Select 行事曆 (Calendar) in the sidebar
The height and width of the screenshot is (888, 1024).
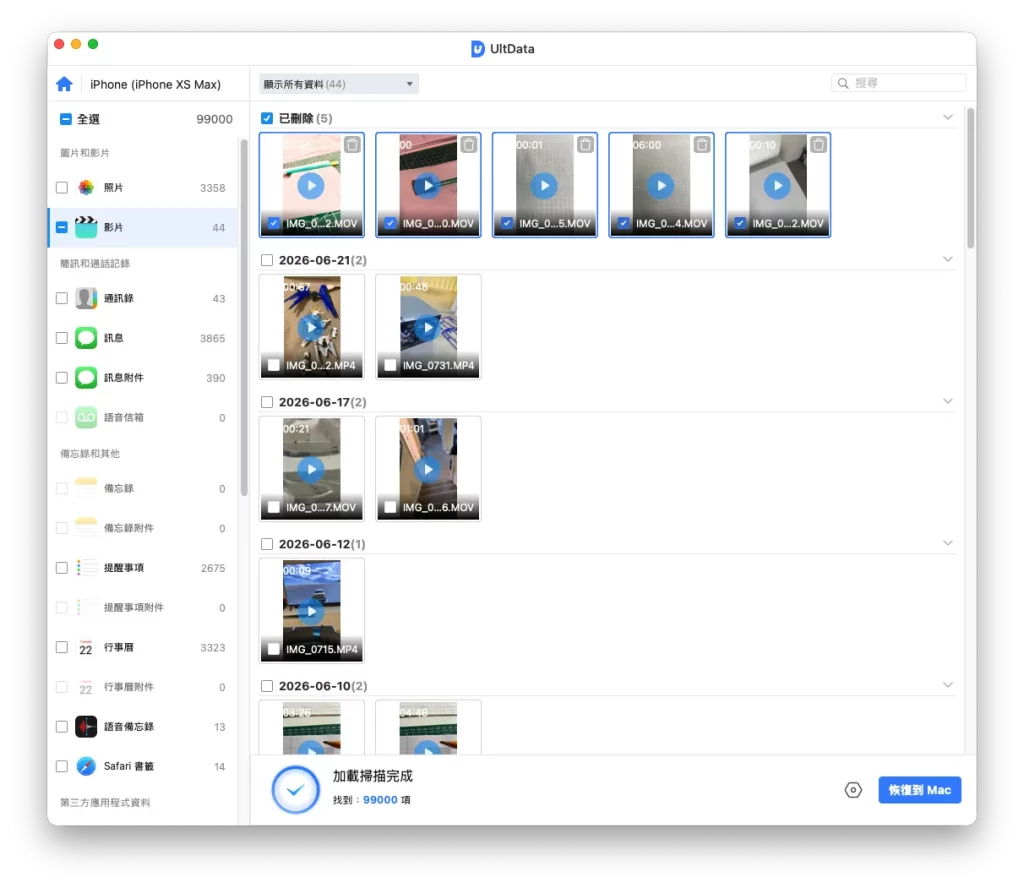tap(142, 647)
